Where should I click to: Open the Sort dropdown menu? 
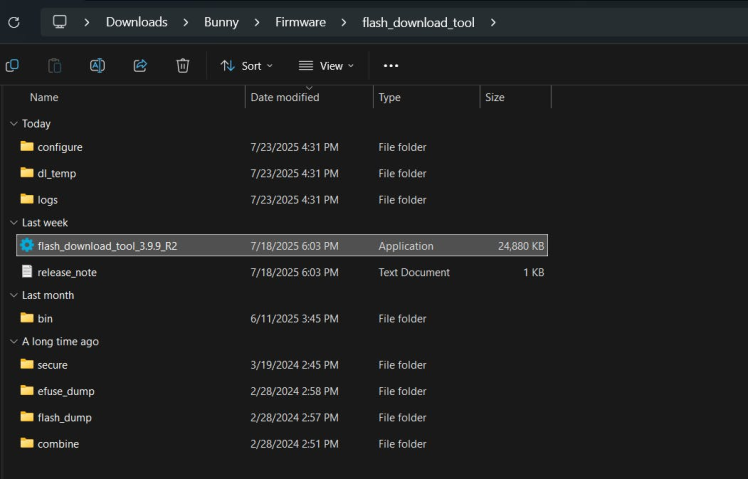click(x=241, y=66)
